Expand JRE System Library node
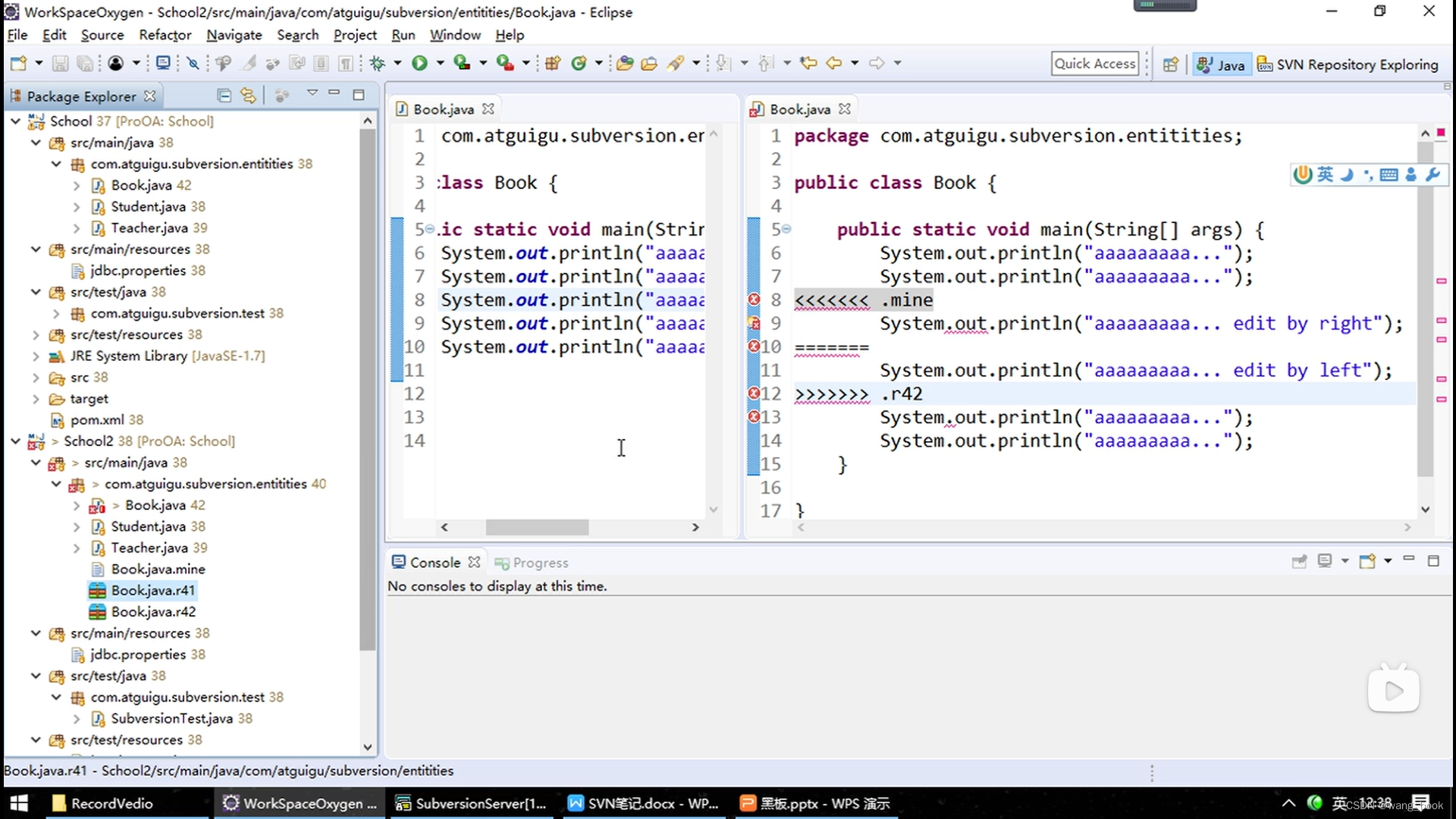The width and height of the screenshot is (1456, 819). pyautogui.click(x=36, y=356)
